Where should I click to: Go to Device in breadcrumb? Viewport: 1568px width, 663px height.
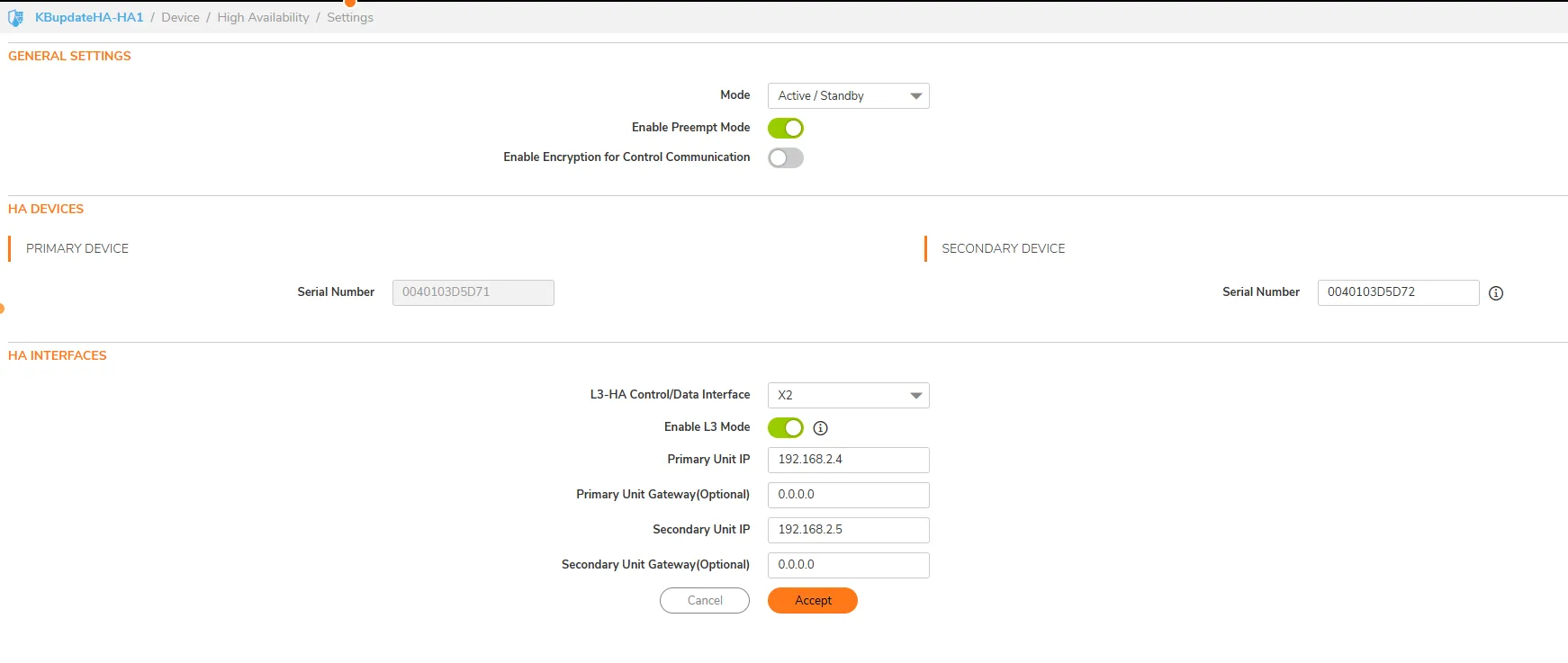coord(180,18)
